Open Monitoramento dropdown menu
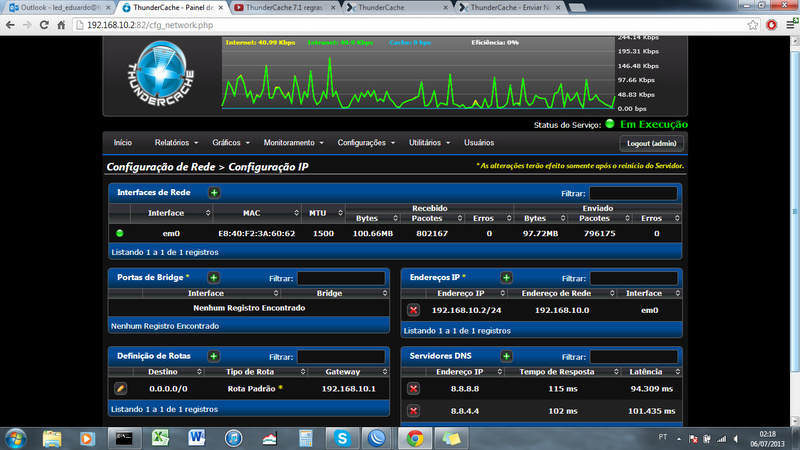 coord(293,143)
